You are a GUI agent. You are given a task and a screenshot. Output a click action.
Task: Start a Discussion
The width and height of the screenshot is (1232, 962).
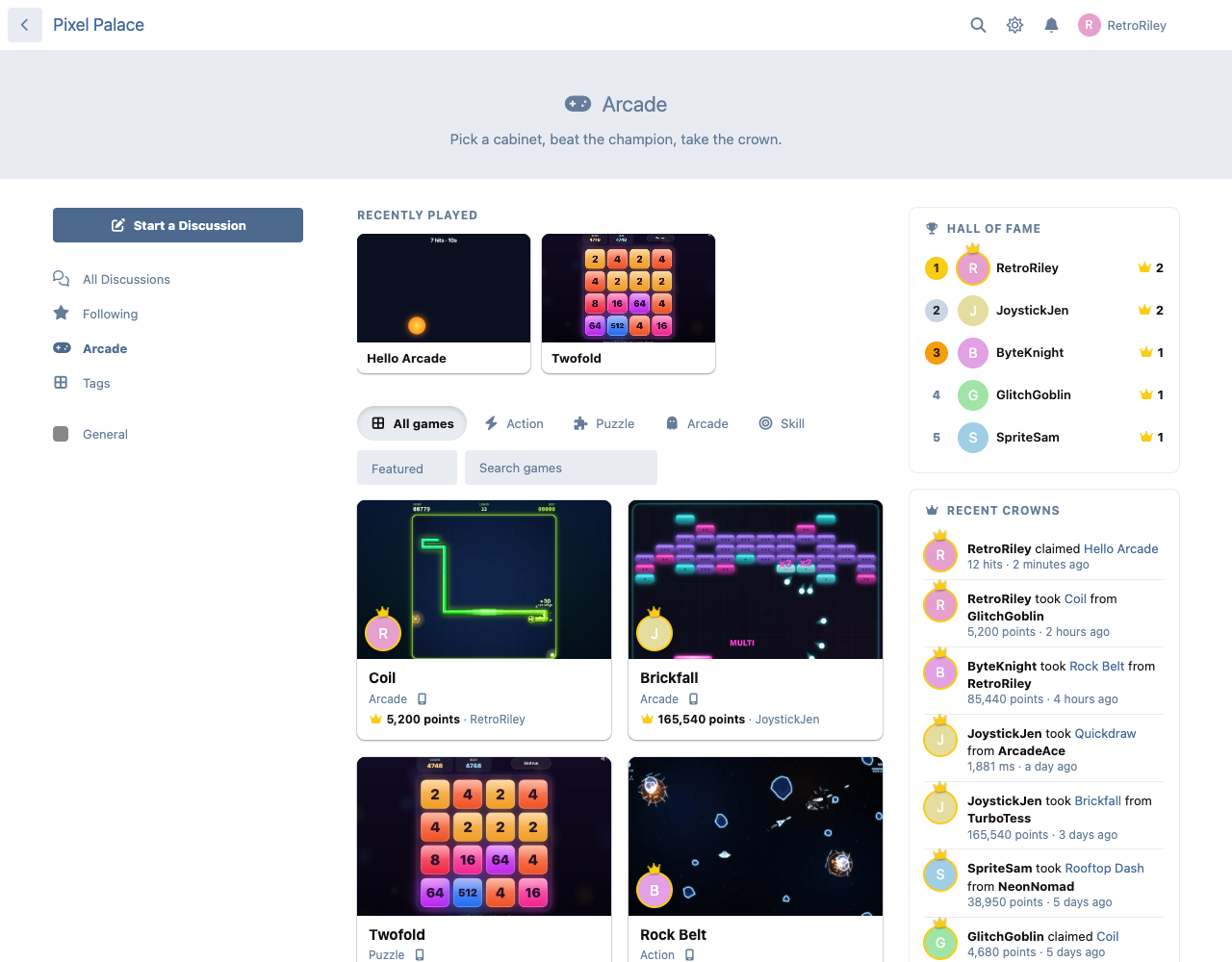point(178,225)
